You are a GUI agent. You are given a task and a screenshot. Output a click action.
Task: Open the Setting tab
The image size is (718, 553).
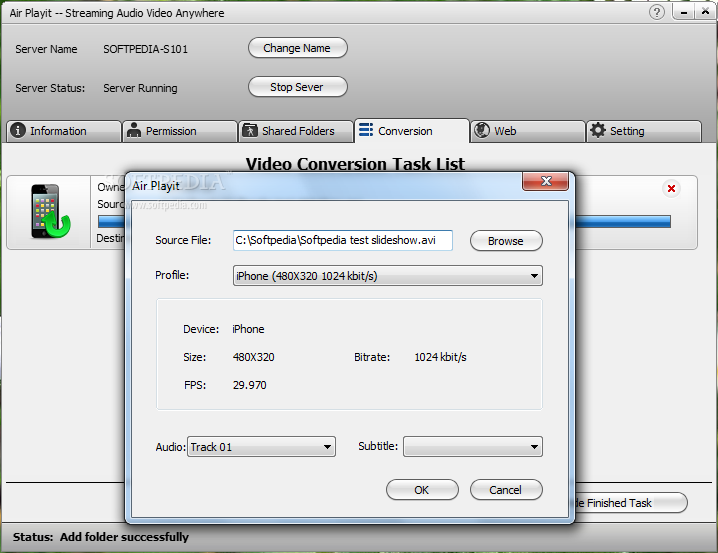[x=644, y=131]
